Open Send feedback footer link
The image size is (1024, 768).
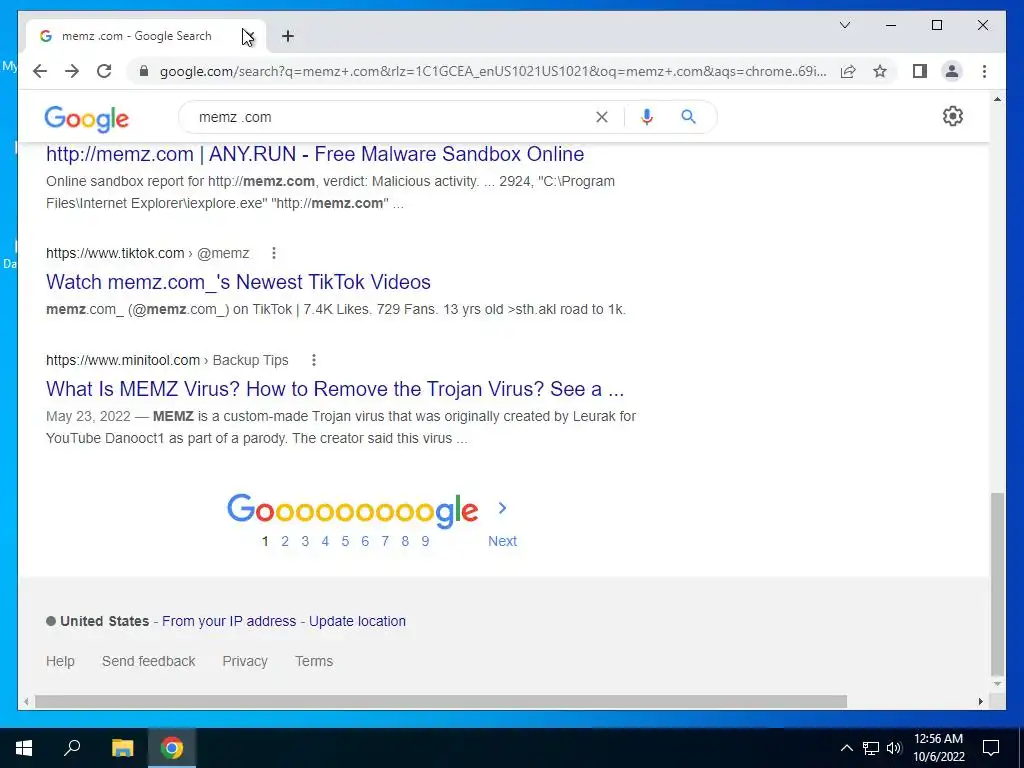pos(148,662)
